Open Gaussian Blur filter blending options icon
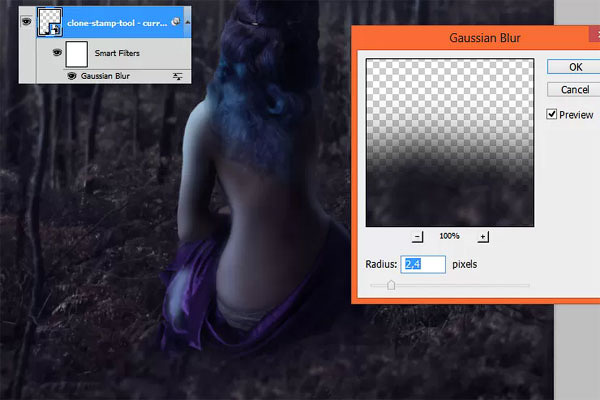Viewport: 600px width, 400px height. [177, 77]
